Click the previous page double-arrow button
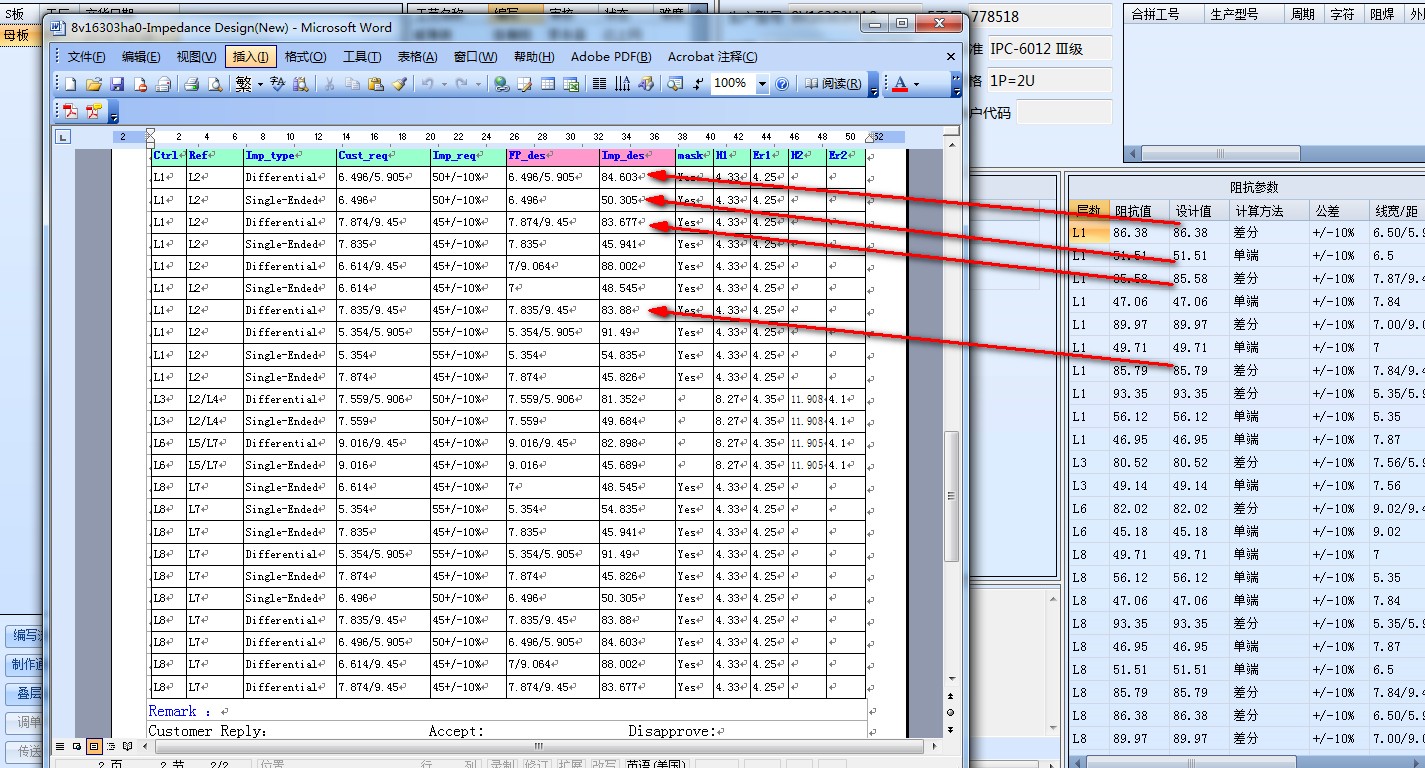This screenshot has height=768, width=1425. pos(950,698)
